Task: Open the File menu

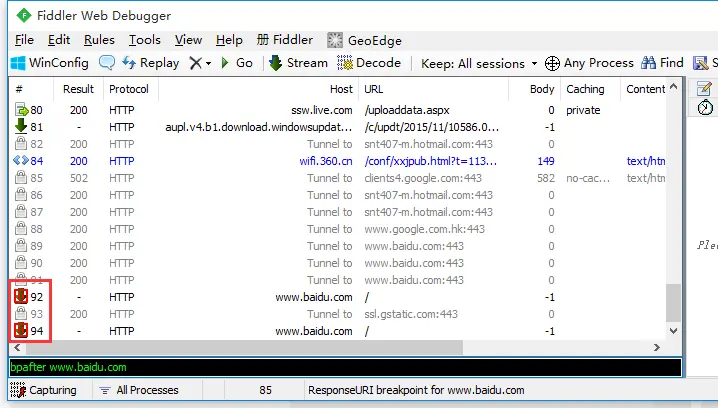Action: click(x=24, y=40)
